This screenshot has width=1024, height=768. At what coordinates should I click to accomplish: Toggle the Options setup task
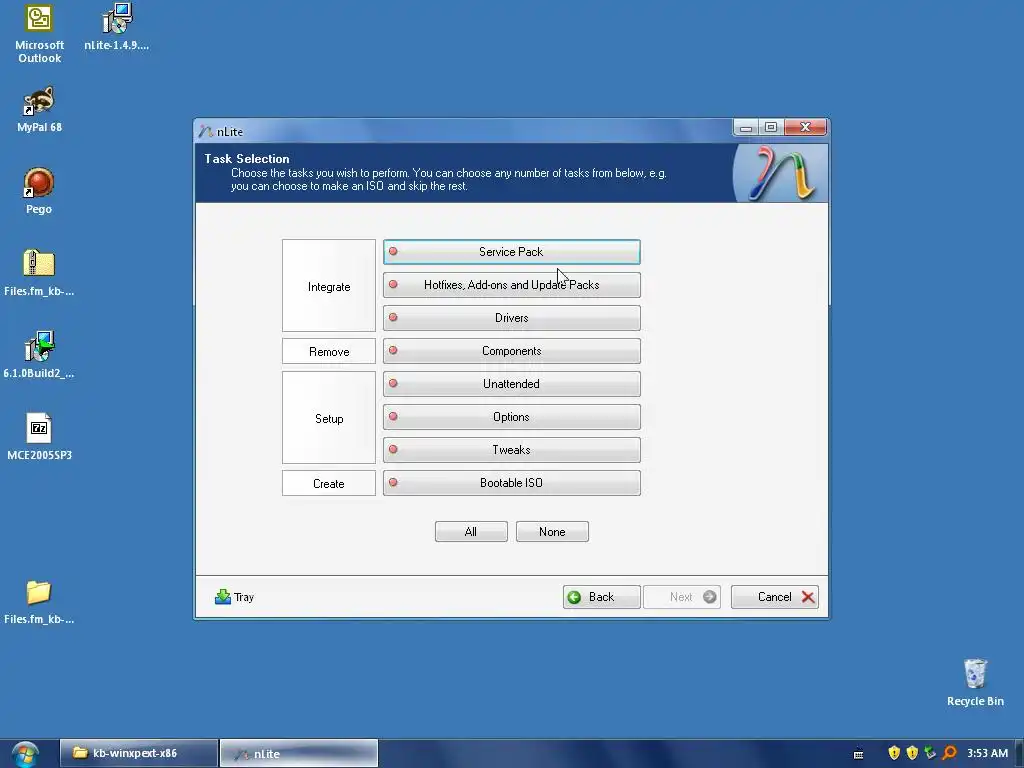click(511, 417)
